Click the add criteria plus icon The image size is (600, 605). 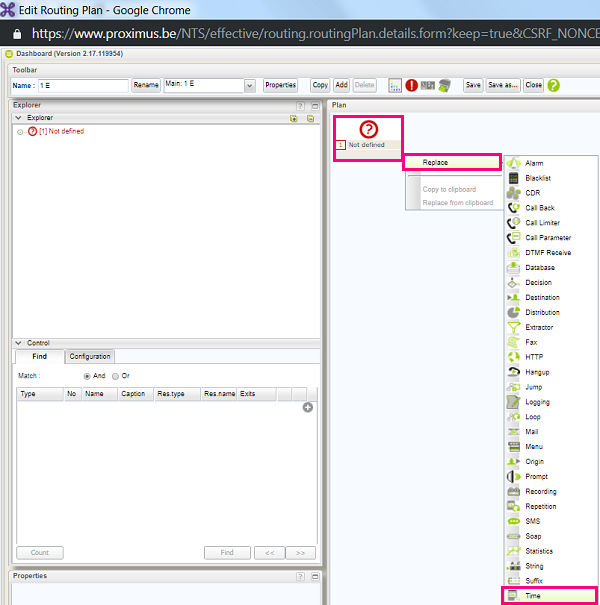[x=308, y=407]
